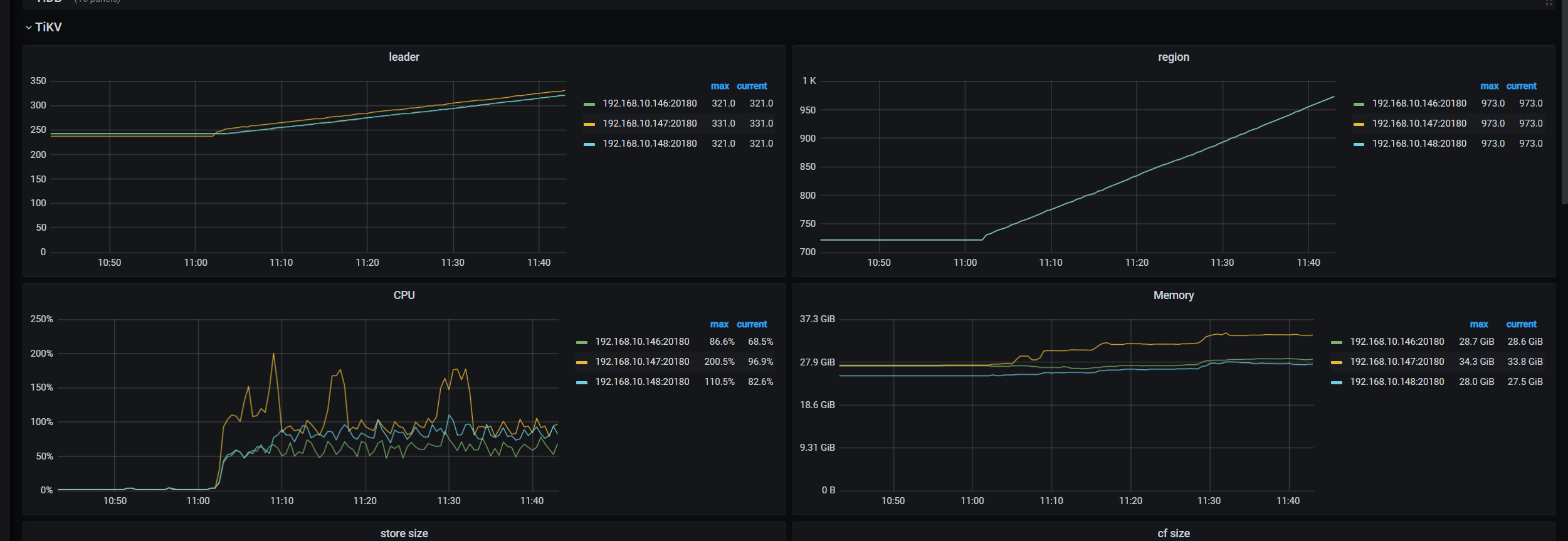This screenshot has width=1568, height=541.
Task: Click the cyan series icon for 192.168.10.148 in leader legend
Action: [589, 144]
